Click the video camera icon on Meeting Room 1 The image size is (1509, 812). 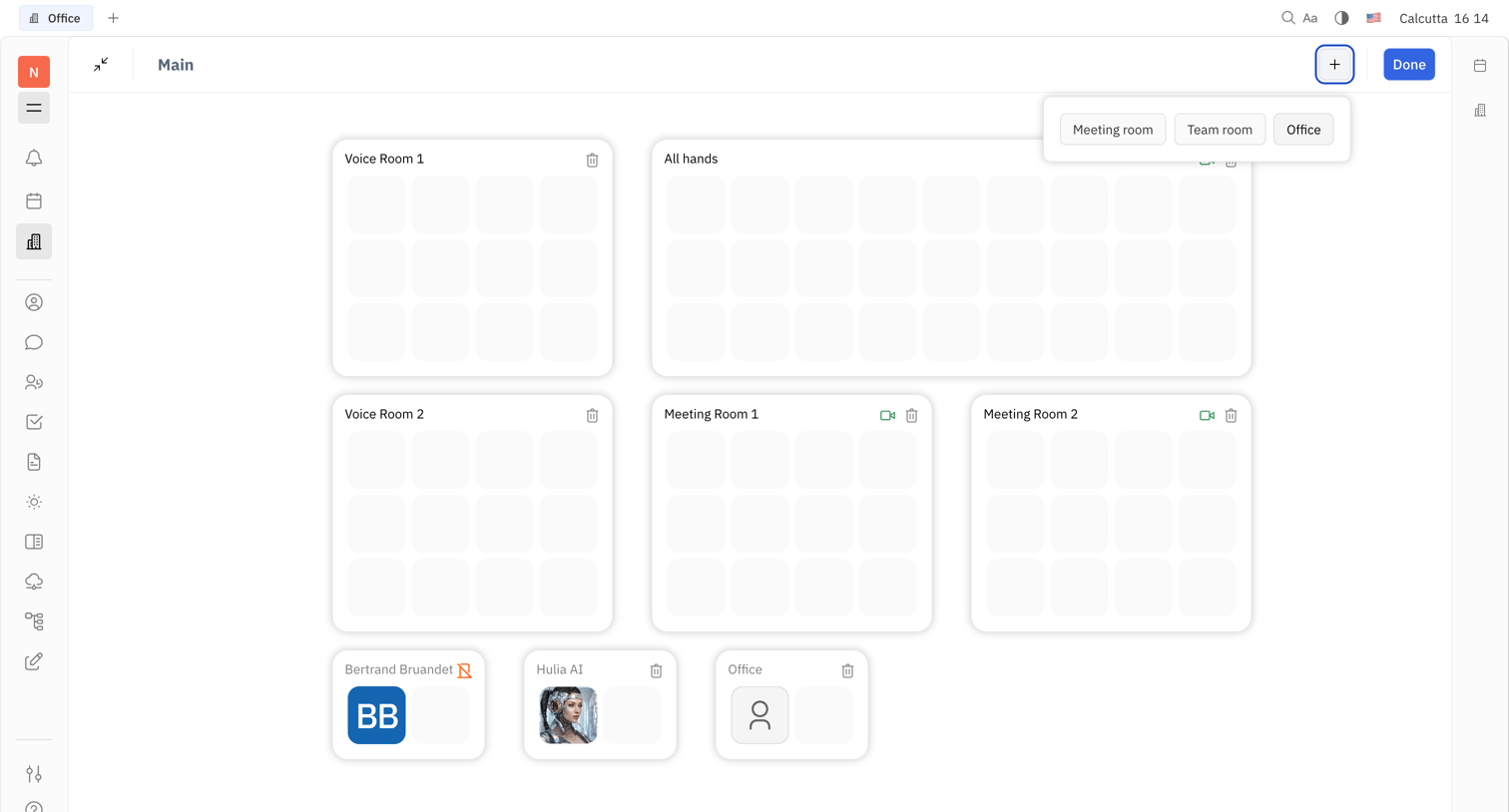887,415
